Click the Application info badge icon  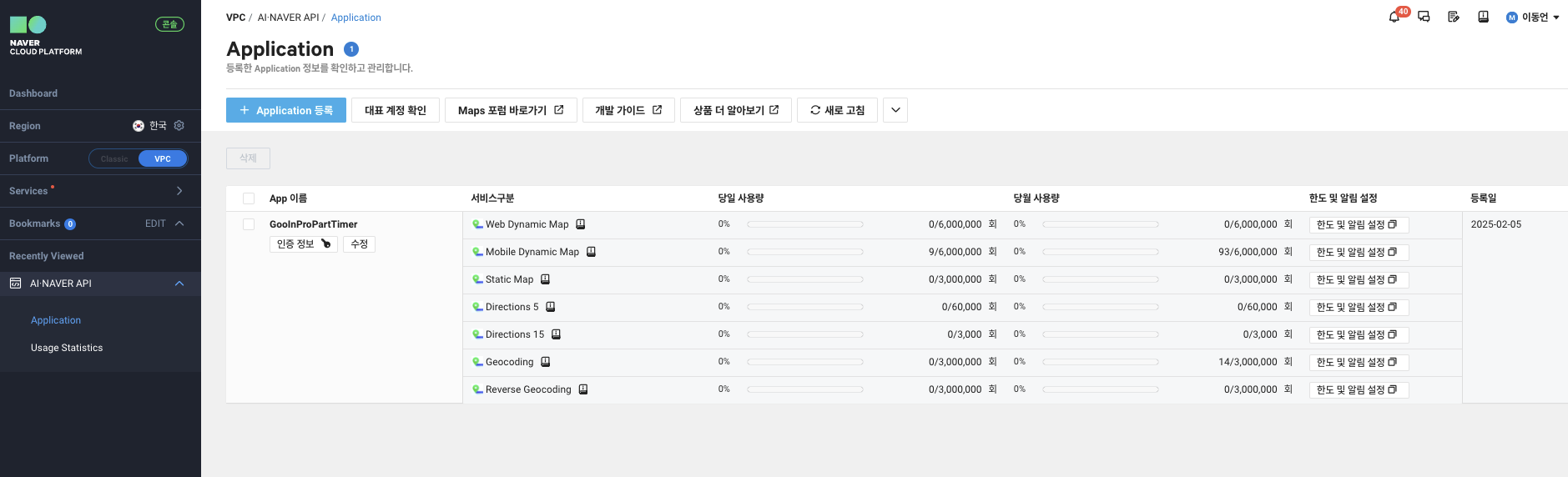pos(351,49)
